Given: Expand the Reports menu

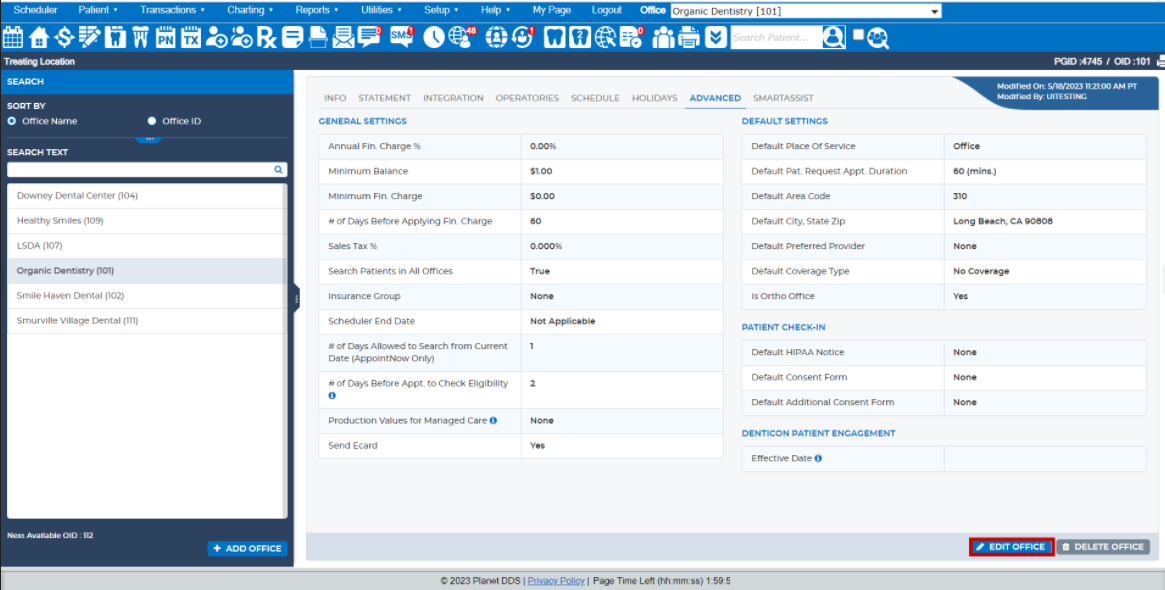Looking at the screenshot, I should [317, 10].
